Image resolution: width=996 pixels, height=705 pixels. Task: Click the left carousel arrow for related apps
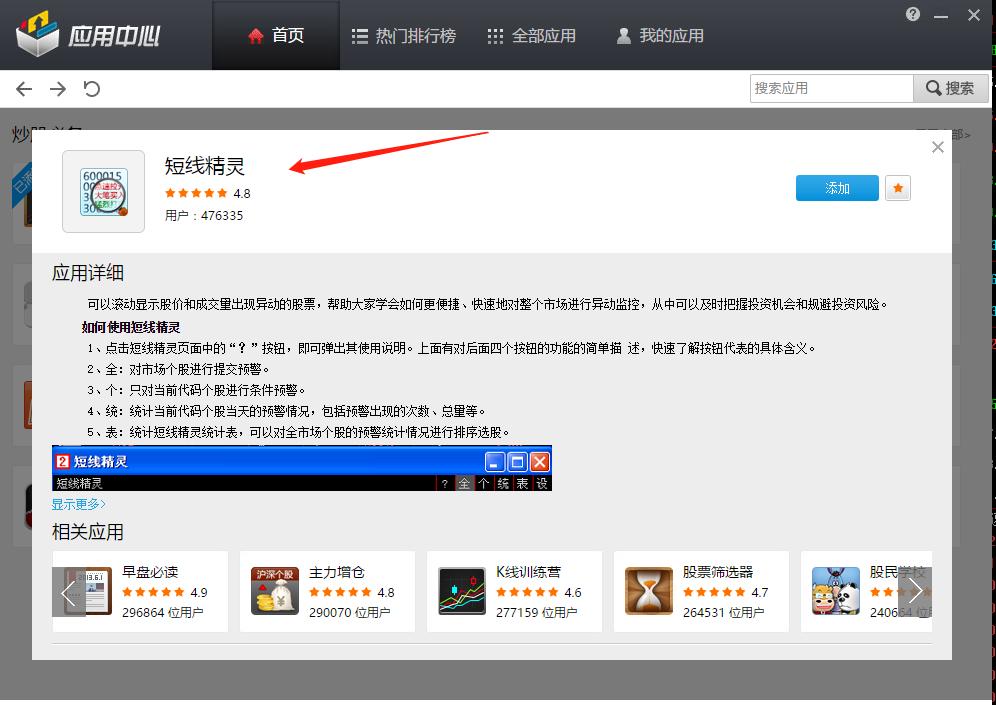(68, 591)
